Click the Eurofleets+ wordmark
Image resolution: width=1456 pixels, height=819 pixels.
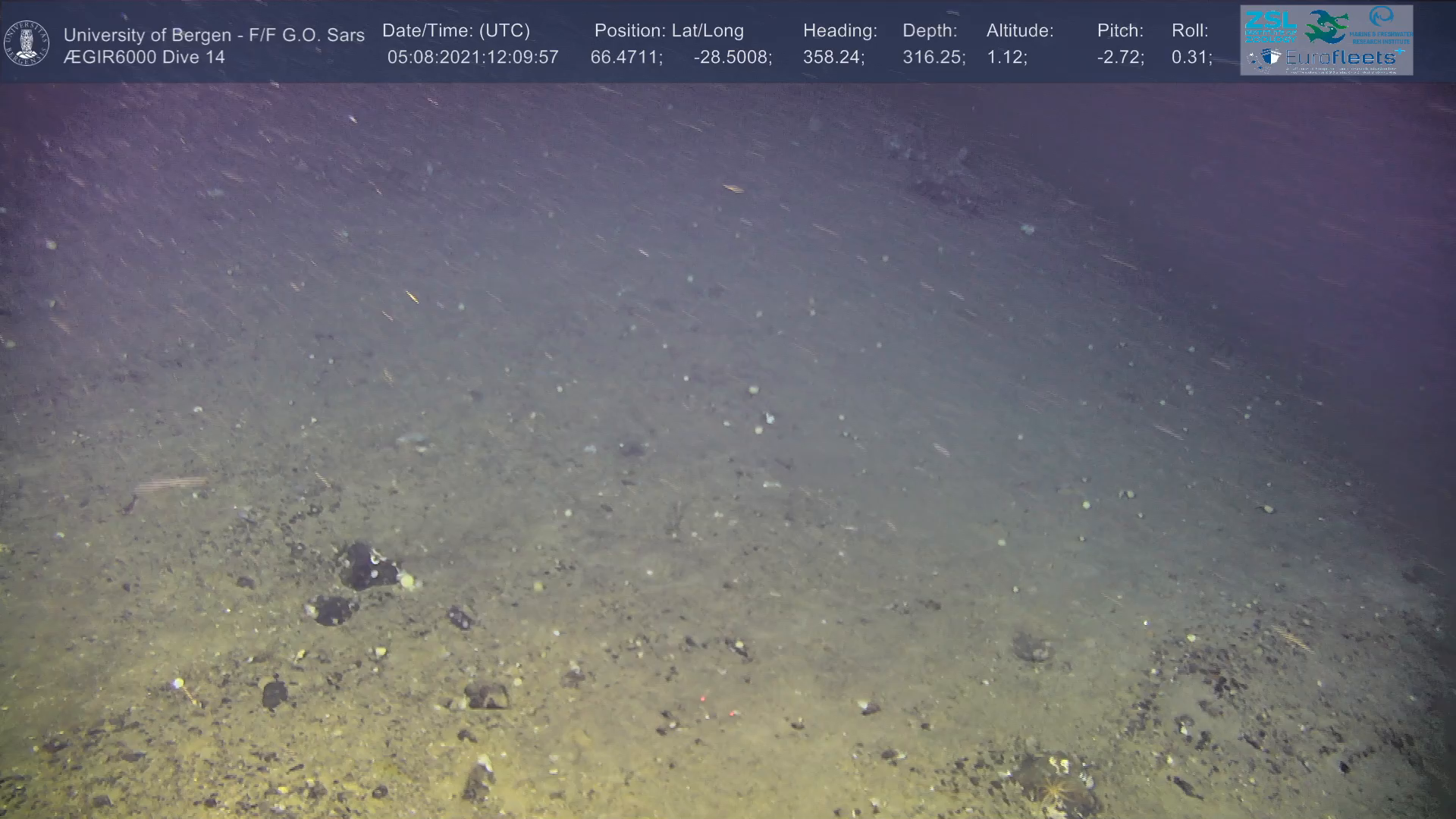(1341, 58)
